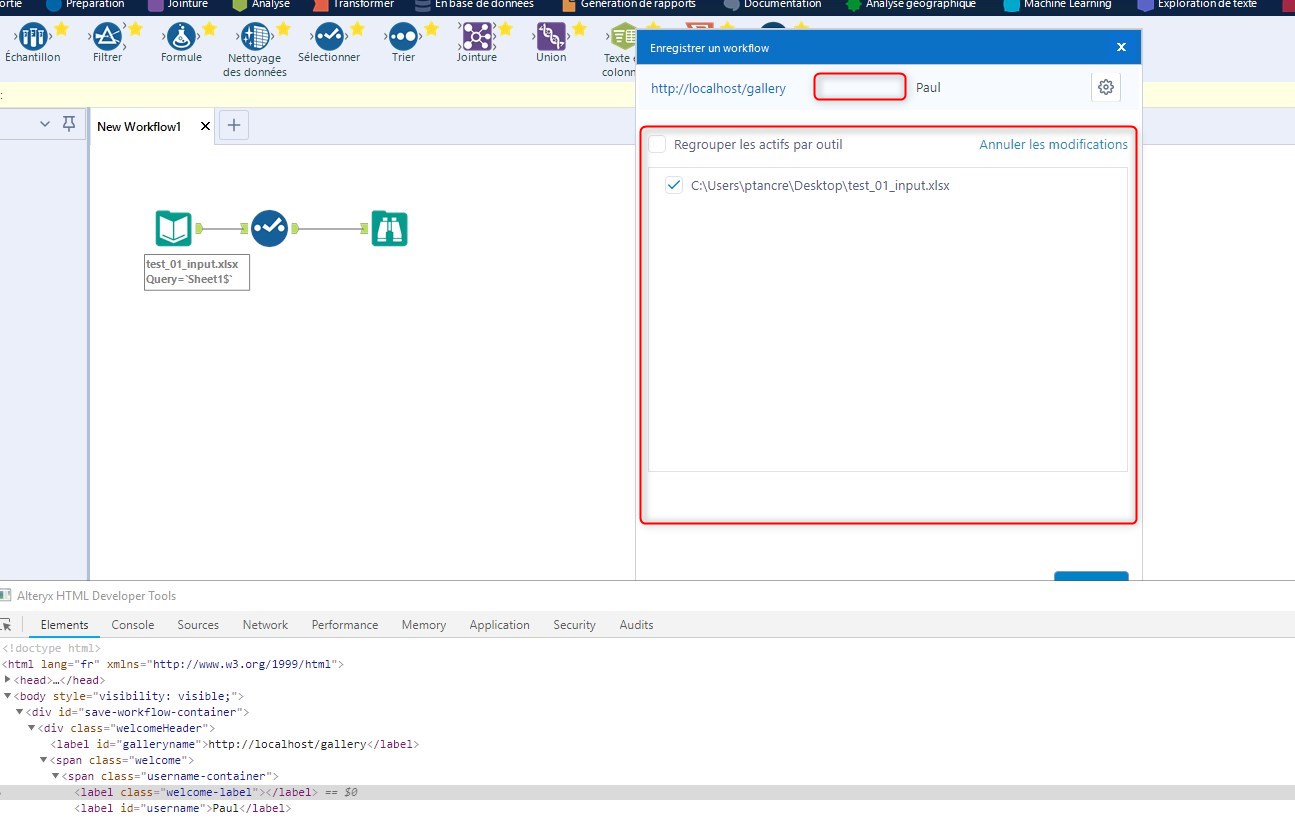Toggle favorite star next to Trier

(431, 29)
